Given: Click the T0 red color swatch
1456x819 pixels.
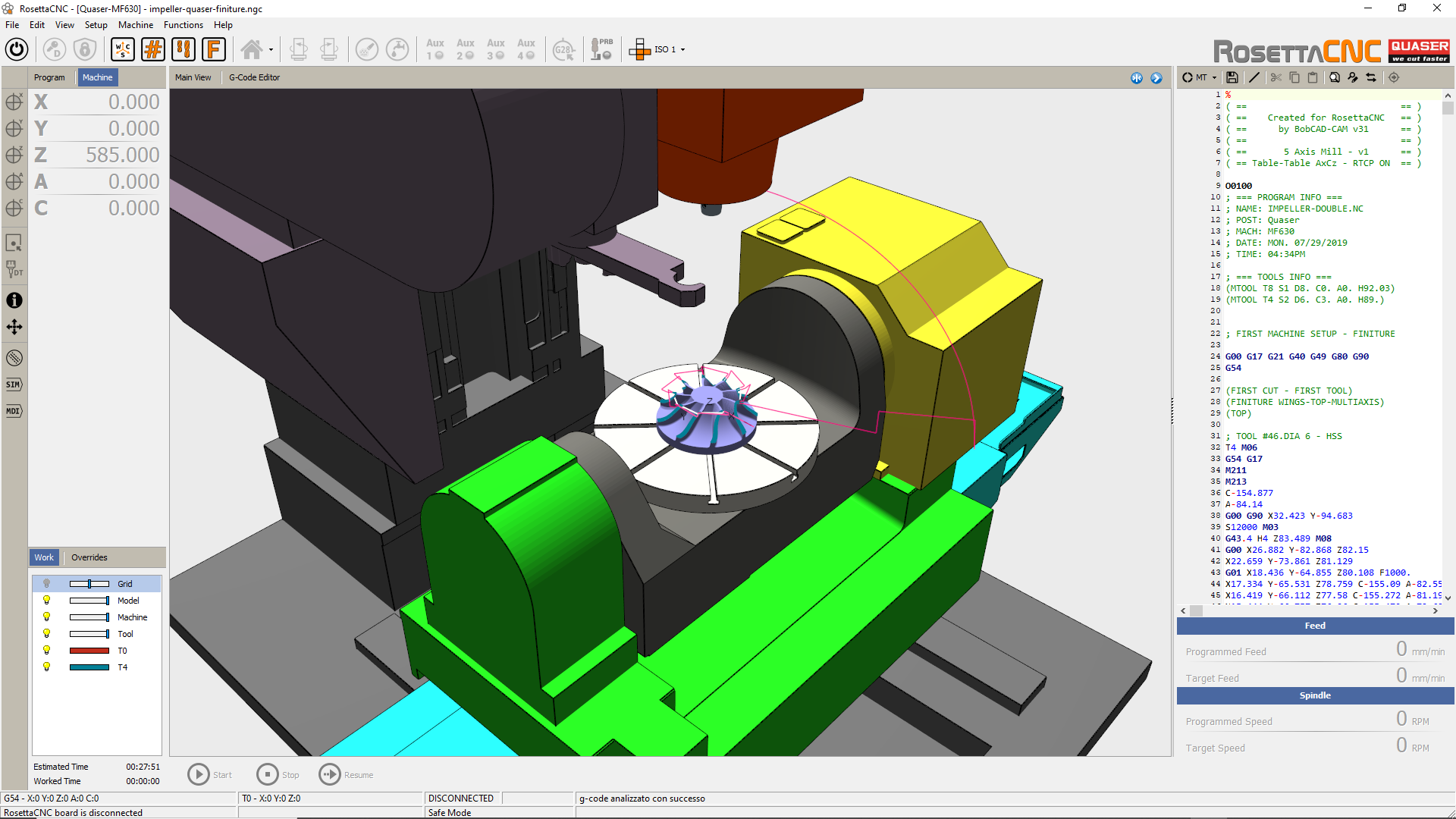Looking at the screenshot, I should (x=89, y=651).
